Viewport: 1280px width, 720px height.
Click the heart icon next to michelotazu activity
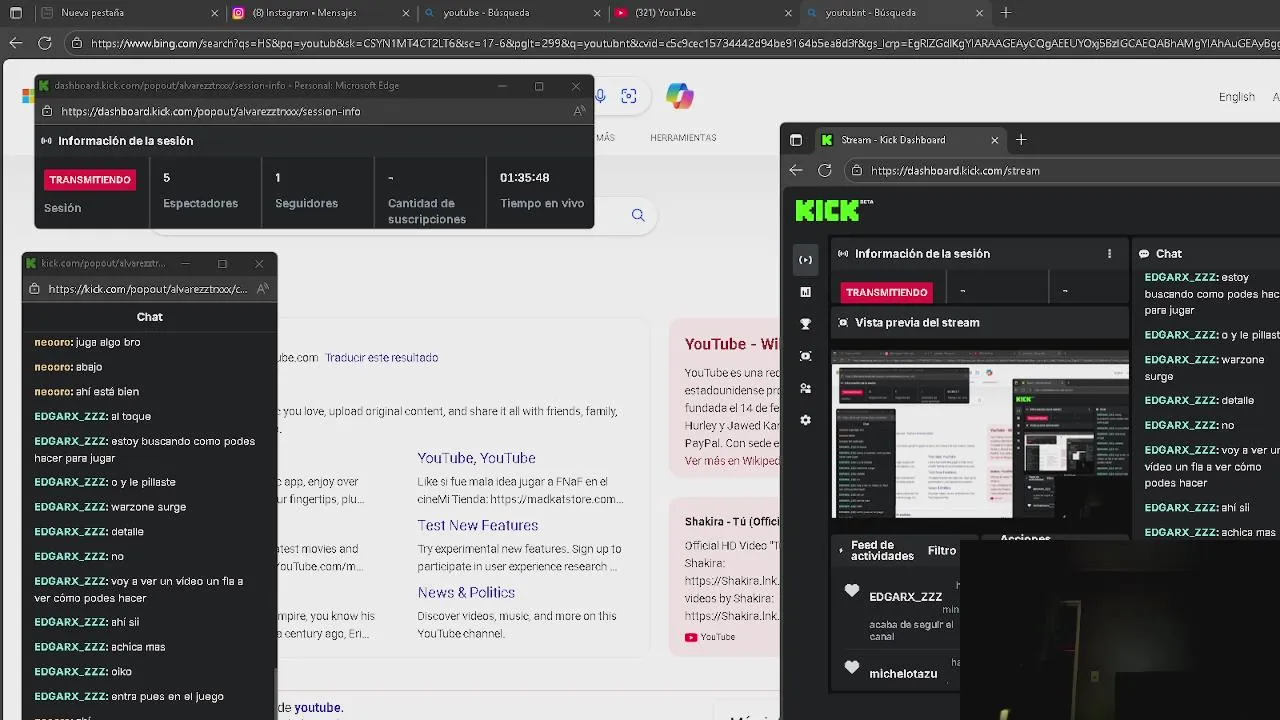coord(852,667)
